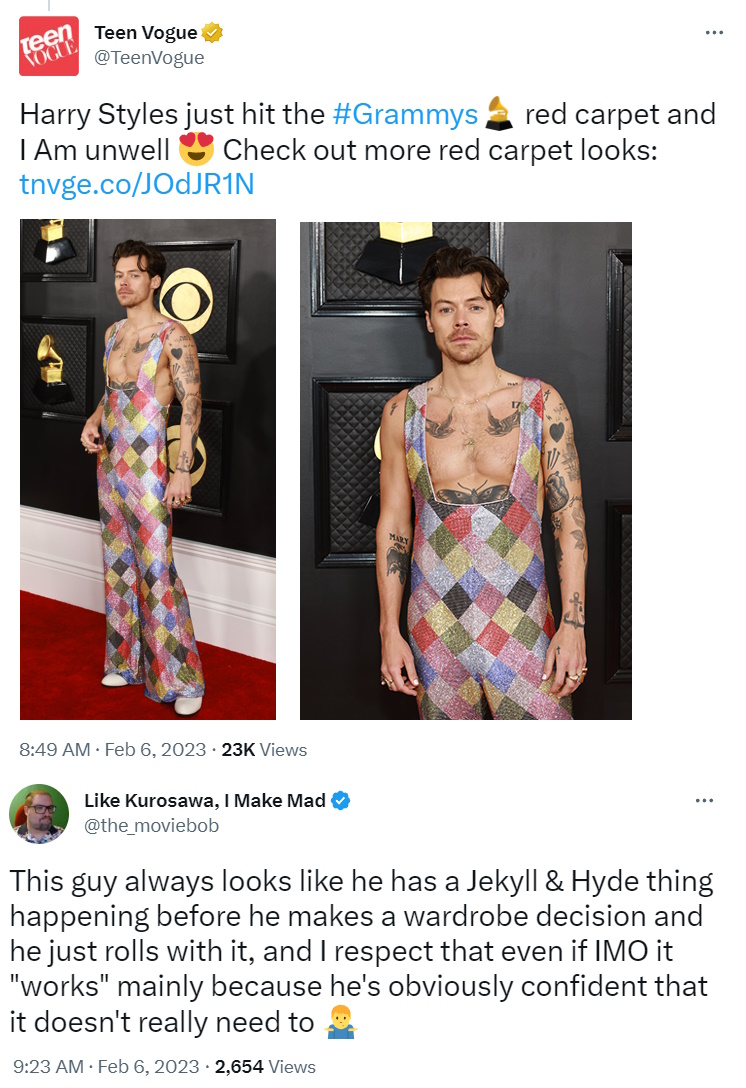Open Teen Vogue tweet more options menu

[x=714, y=33]
